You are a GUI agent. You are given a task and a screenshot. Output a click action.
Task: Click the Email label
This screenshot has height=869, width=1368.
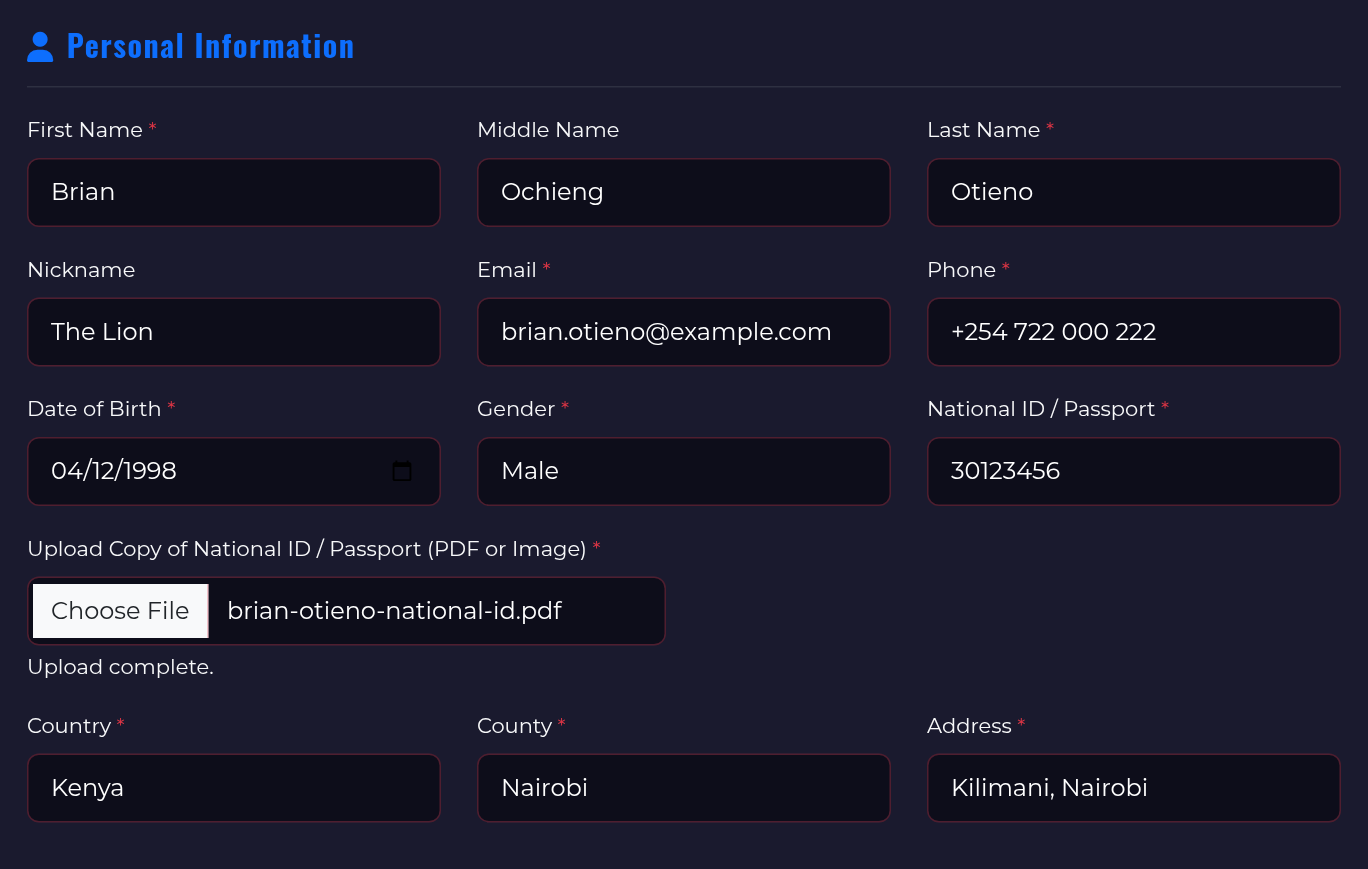(507, 270)
